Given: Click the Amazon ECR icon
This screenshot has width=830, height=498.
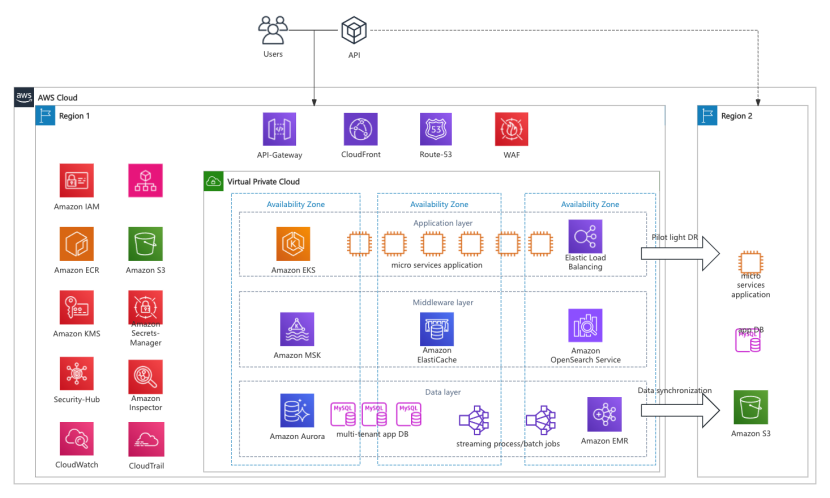Looking at the screenshot, I should coord(77,244).
